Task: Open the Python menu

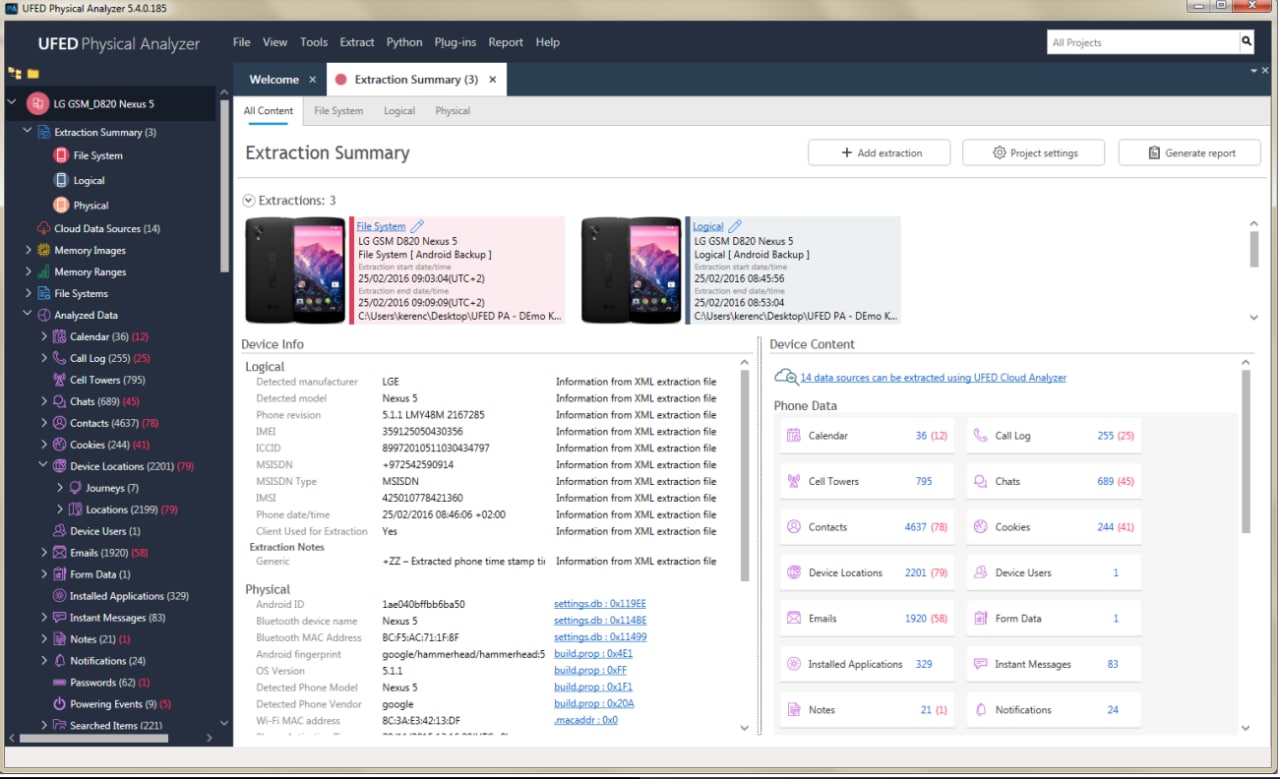Action: tap(404, 42)
